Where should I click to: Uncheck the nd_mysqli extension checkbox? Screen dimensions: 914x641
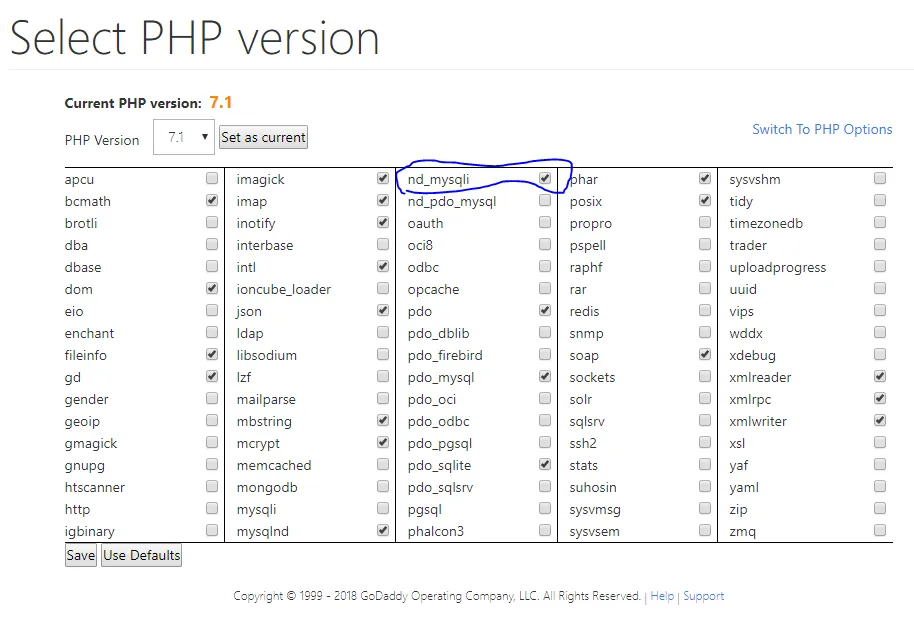545,179
